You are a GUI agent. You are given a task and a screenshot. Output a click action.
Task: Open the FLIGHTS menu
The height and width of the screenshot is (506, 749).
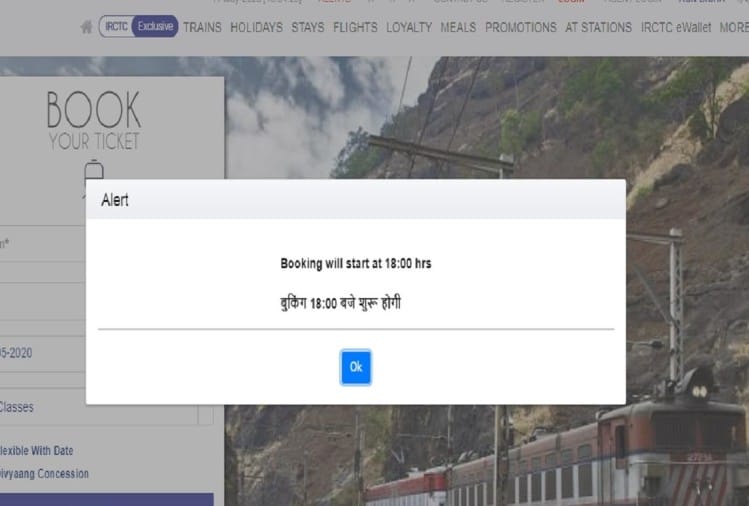pyautogui.click(x=355, y=27)
